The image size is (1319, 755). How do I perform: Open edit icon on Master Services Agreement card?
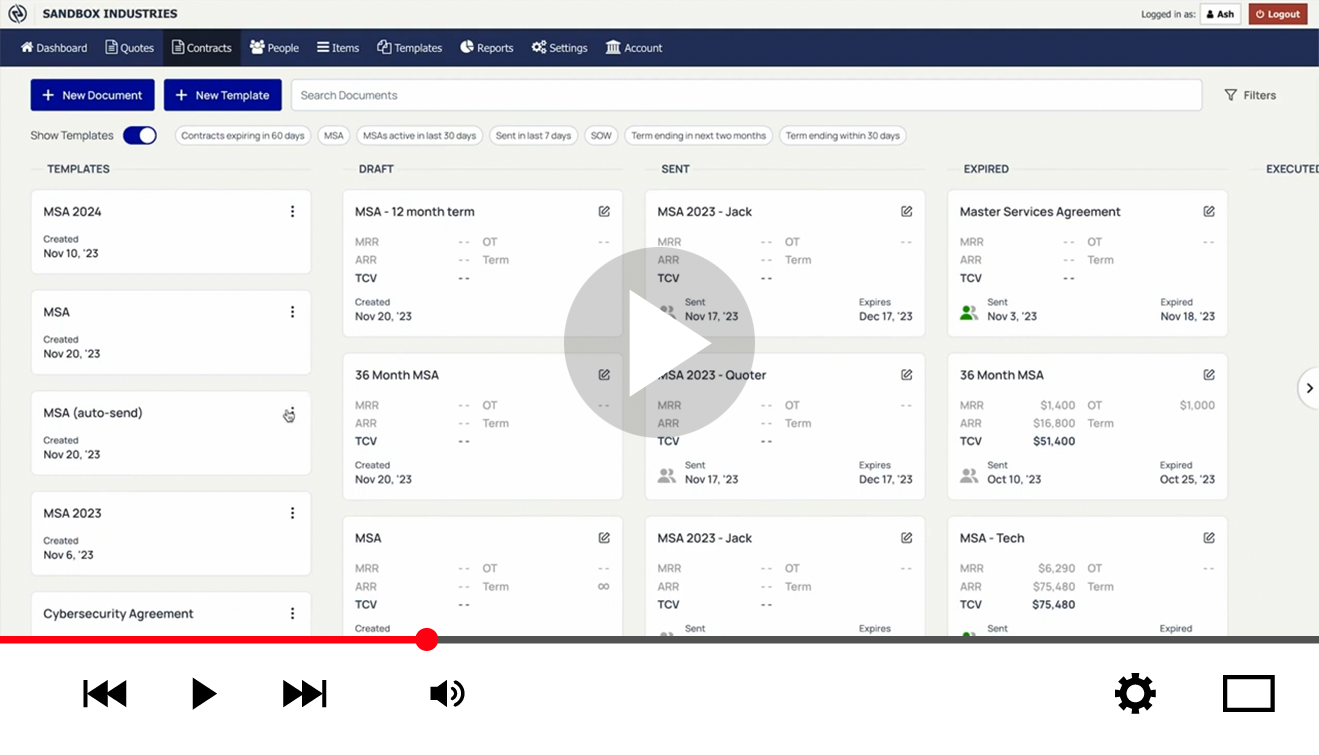1209,212
